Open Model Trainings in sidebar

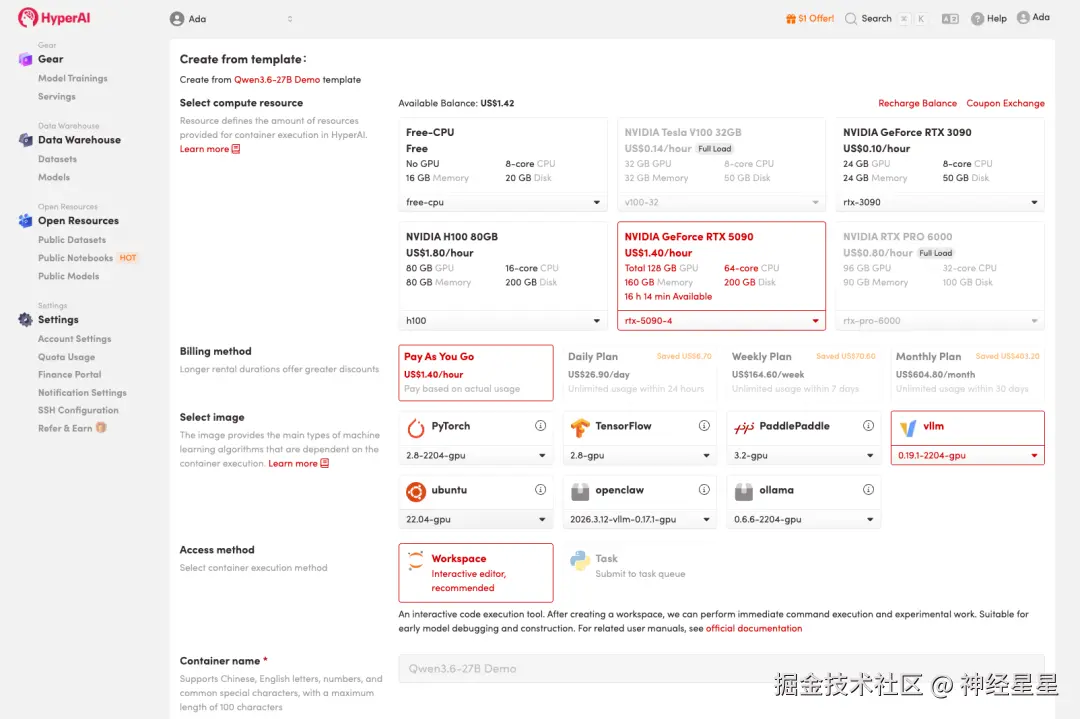click(x=72, y=79)
